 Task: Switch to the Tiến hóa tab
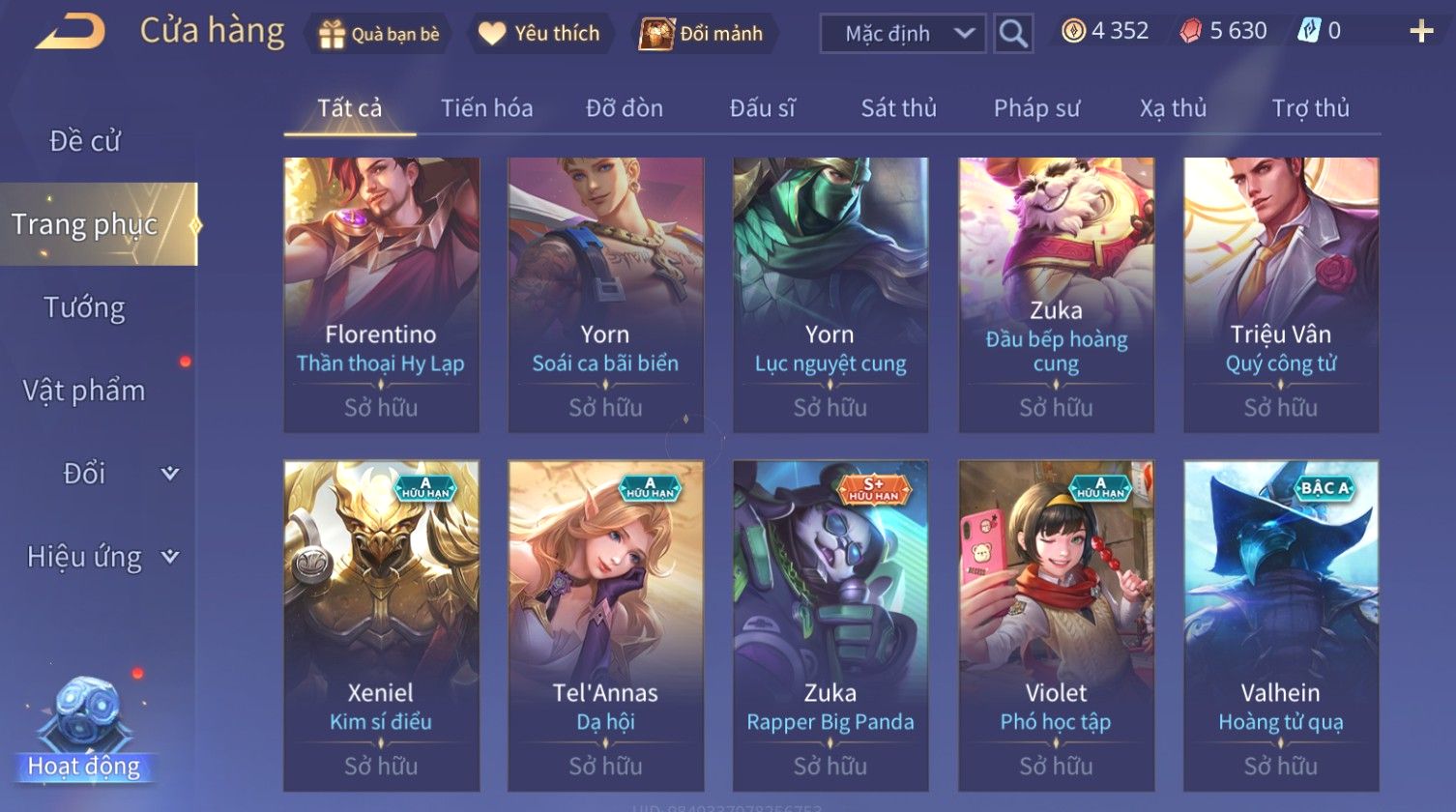tap(487, 108)
